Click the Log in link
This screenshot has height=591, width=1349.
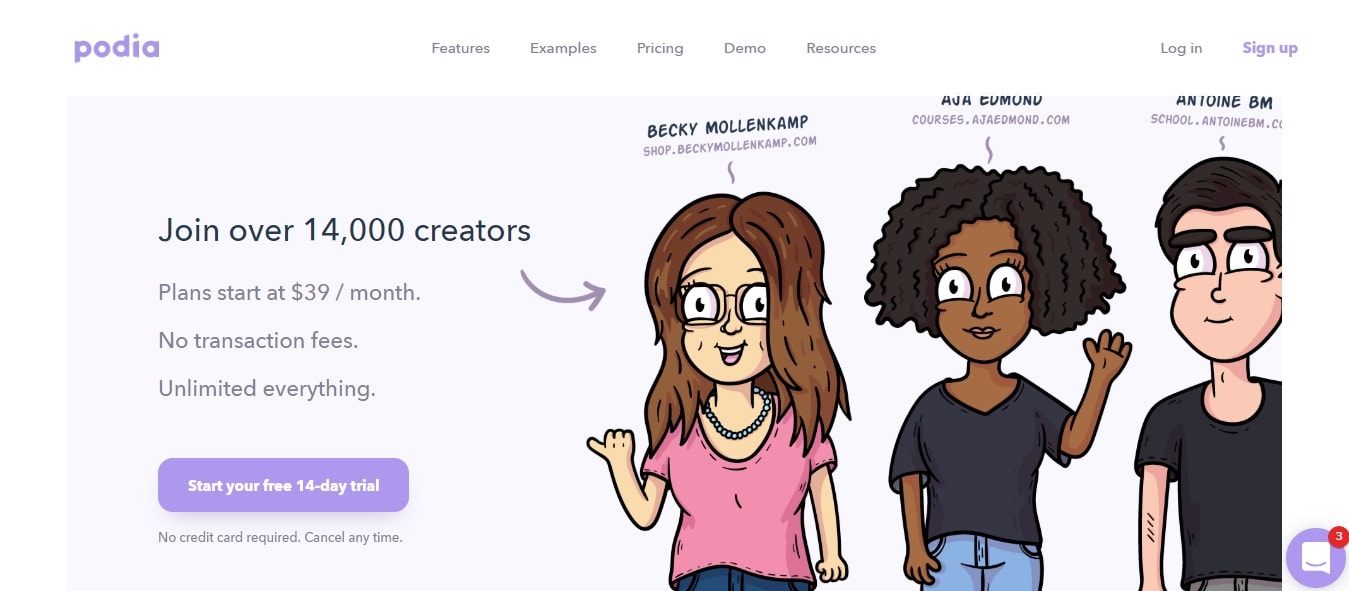tap(1181, 48)
